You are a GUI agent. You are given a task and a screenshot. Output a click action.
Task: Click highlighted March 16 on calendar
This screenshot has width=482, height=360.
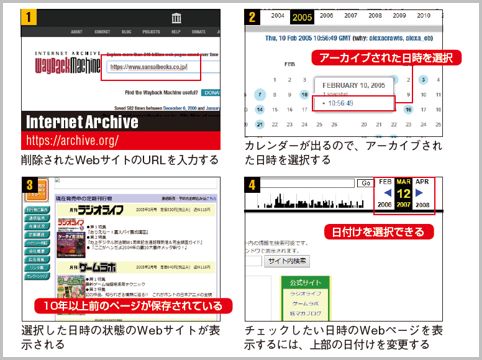click(x=408, y=110)
